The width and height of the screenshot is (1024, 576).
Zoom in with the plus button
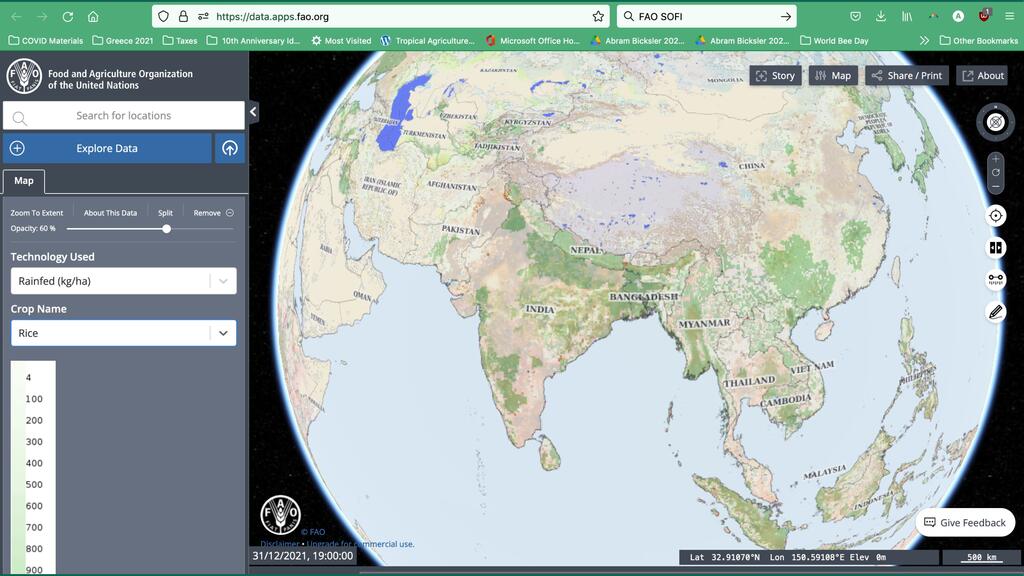pyautogui.click(x=995, y=159)
